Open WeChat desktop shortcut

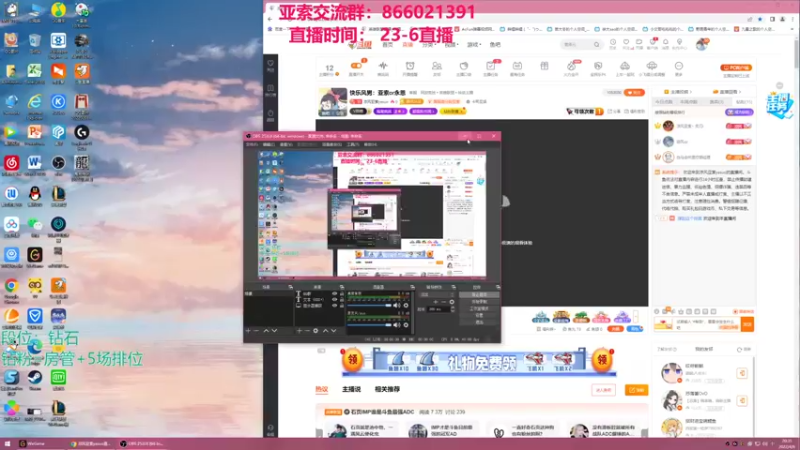click(35, 224)
